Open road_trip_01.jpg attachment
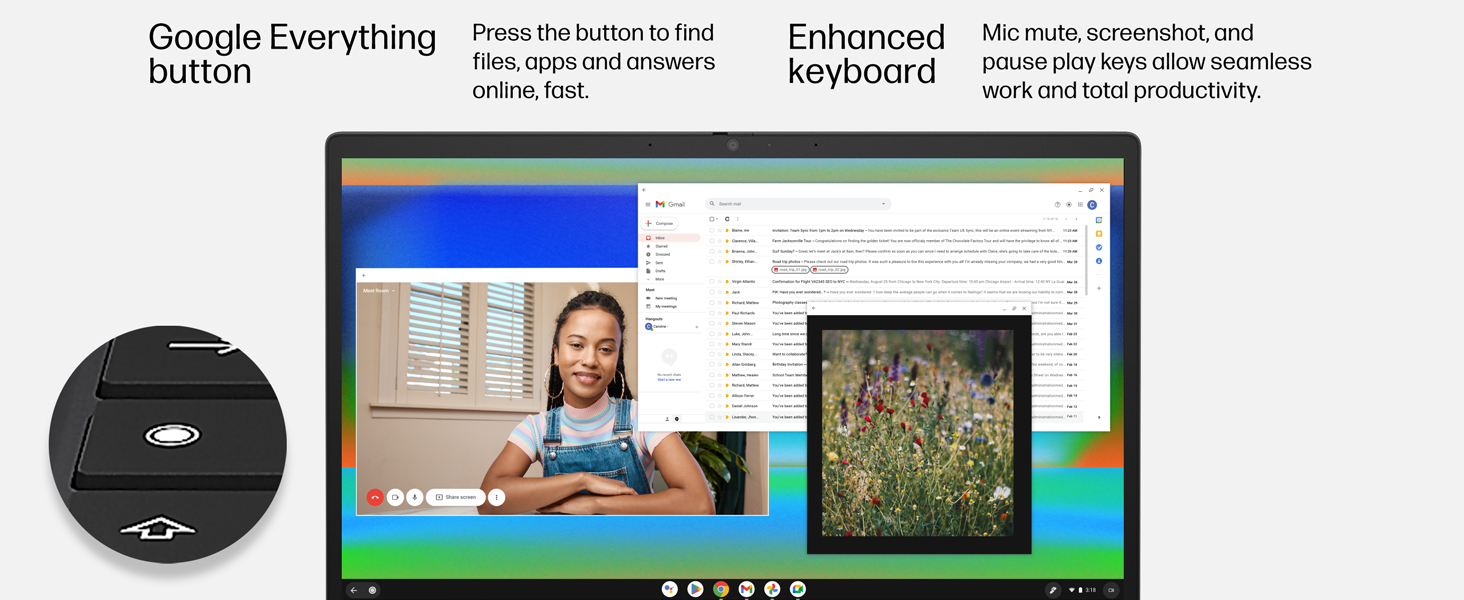Screen dimensions: 1464x600 coord(790,270)
